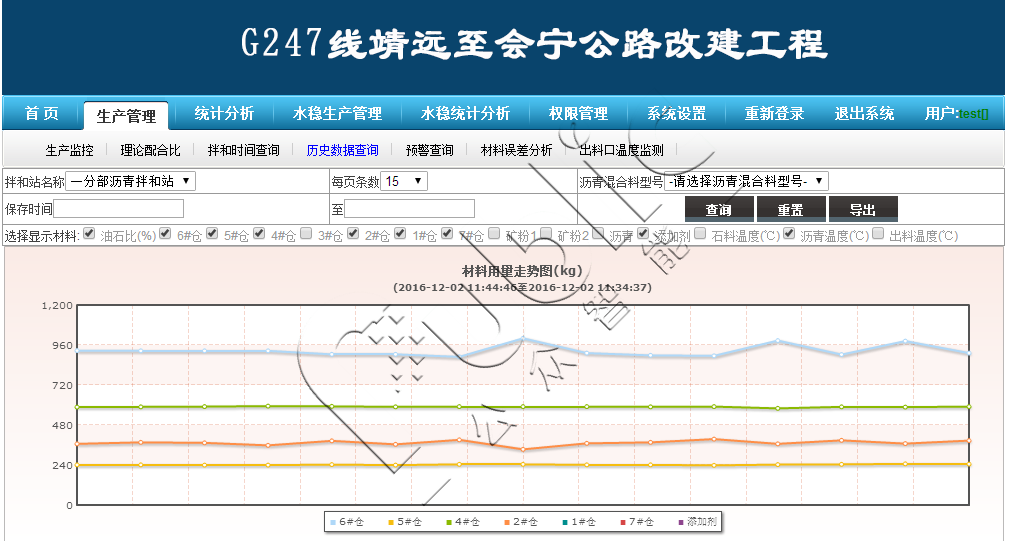Open the 沥青混合料型号 dropdown
1017x541 pixels.
(746, 181)
